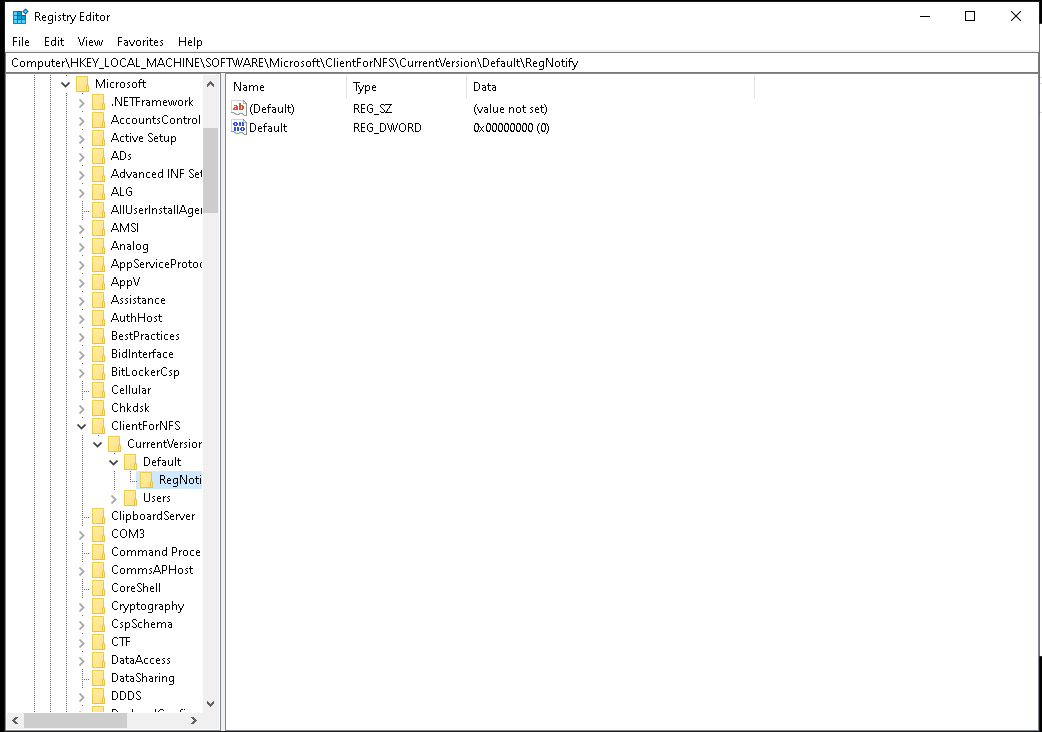The width and height of the screenshot is (1042, 732).
Task: Expand the .NETFramework key arrow
Action: [82, 102]
